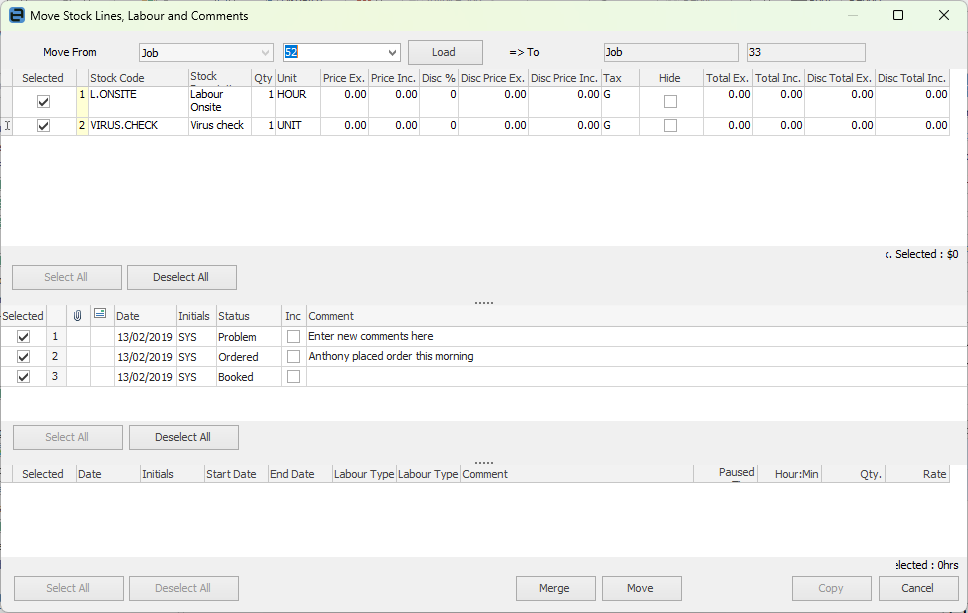Click the Booked status cell
The width and height of the screenshot is (968, 613).
(249, 377)
